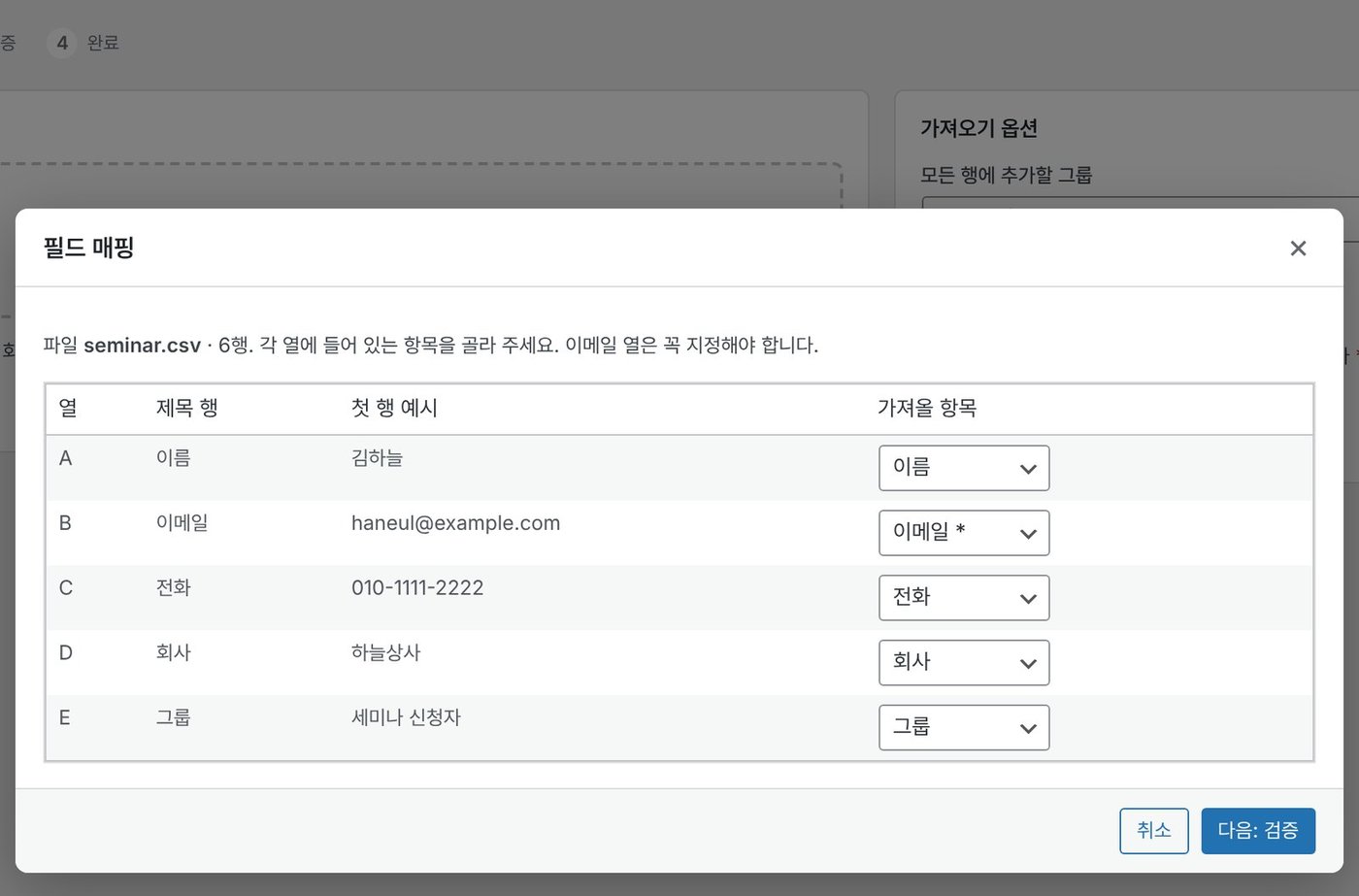Open the 전화 mapping dropdown for column C
This screenshot has height=896, width=1359.
(964, 598)
